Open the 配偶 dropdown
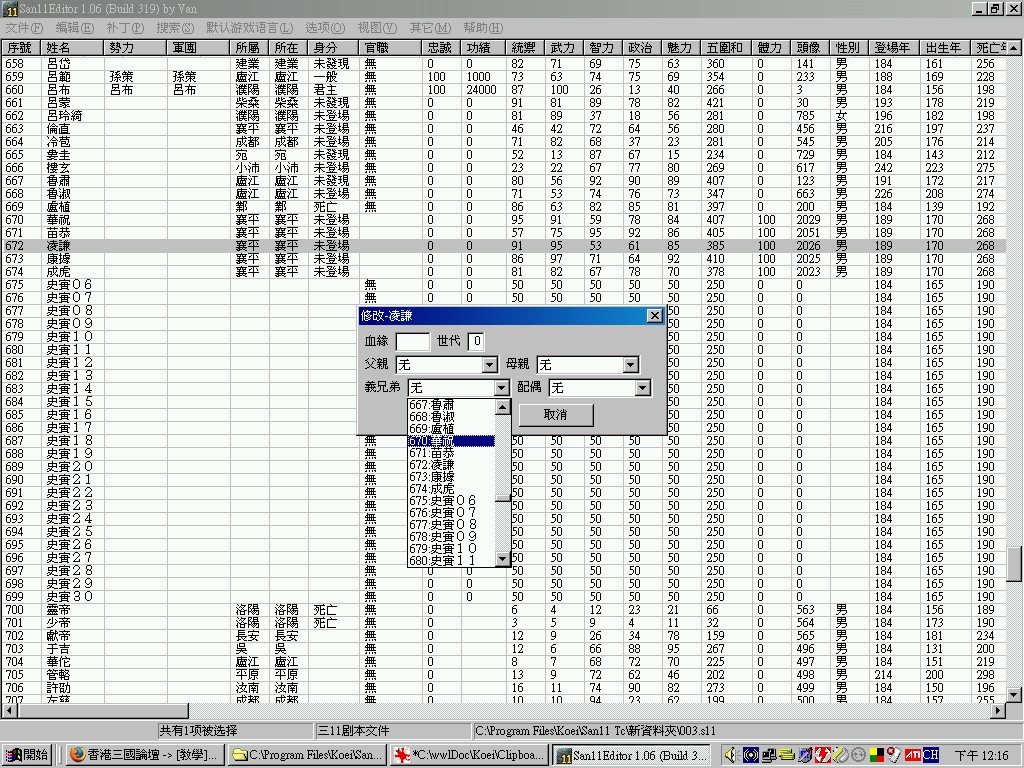1024x768 pixels. click(x=642, y=388)
